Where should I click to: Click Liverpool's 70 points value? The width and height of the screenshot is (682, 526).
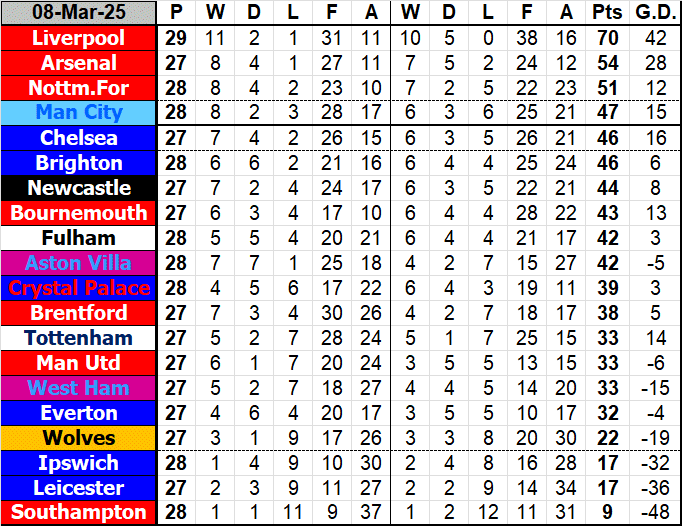pyautogui.click(x=606, y=38)
